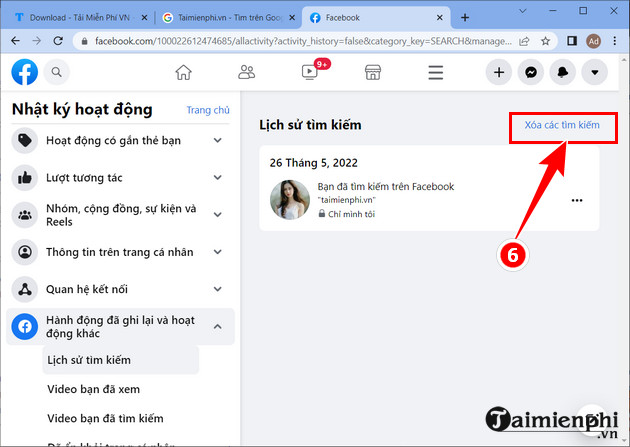Expand the Quan hệ kết nối section

click(x=217, y=289)
